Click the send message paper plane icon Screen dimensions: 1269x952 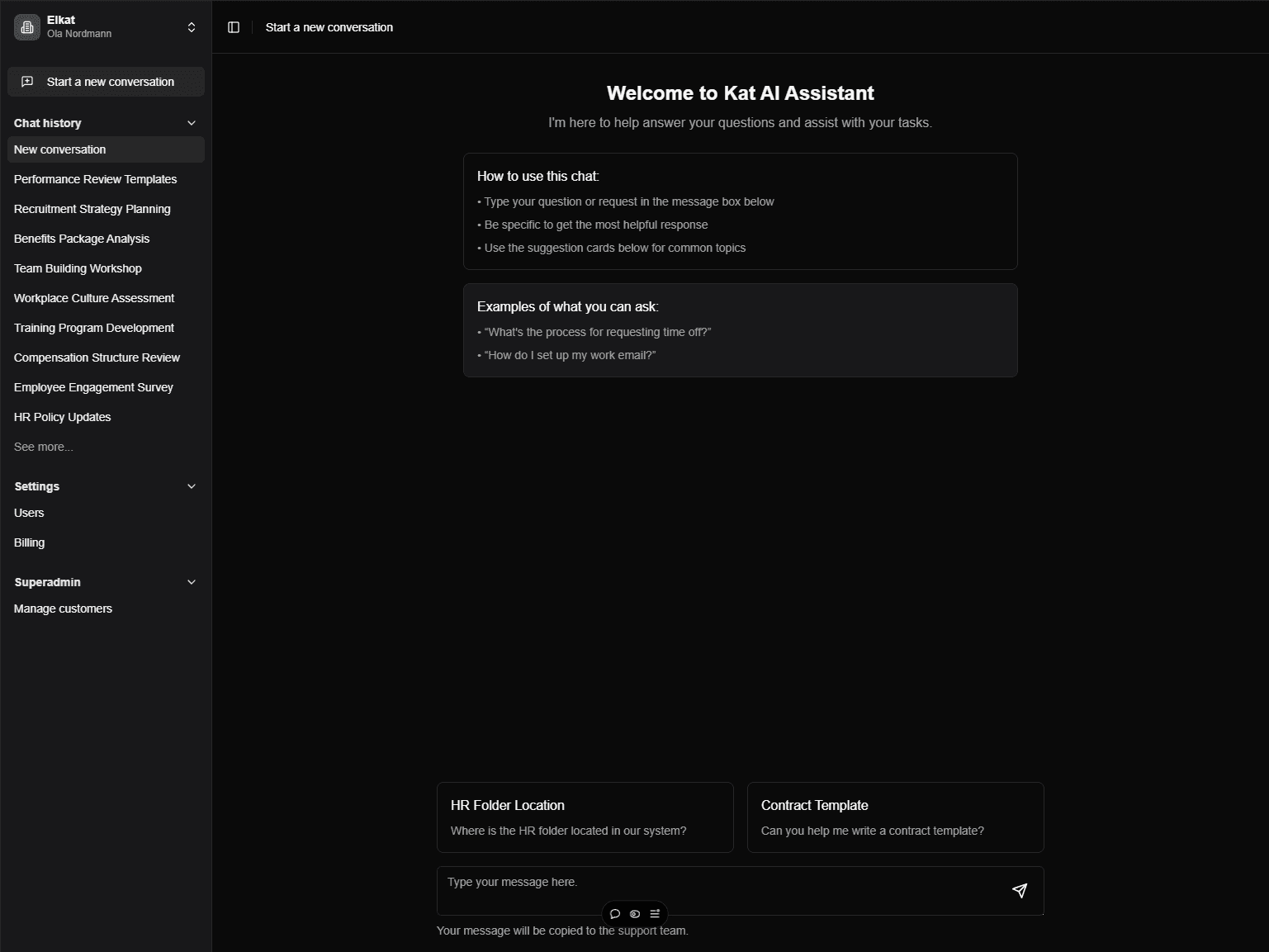click(x=1020, y=890)
